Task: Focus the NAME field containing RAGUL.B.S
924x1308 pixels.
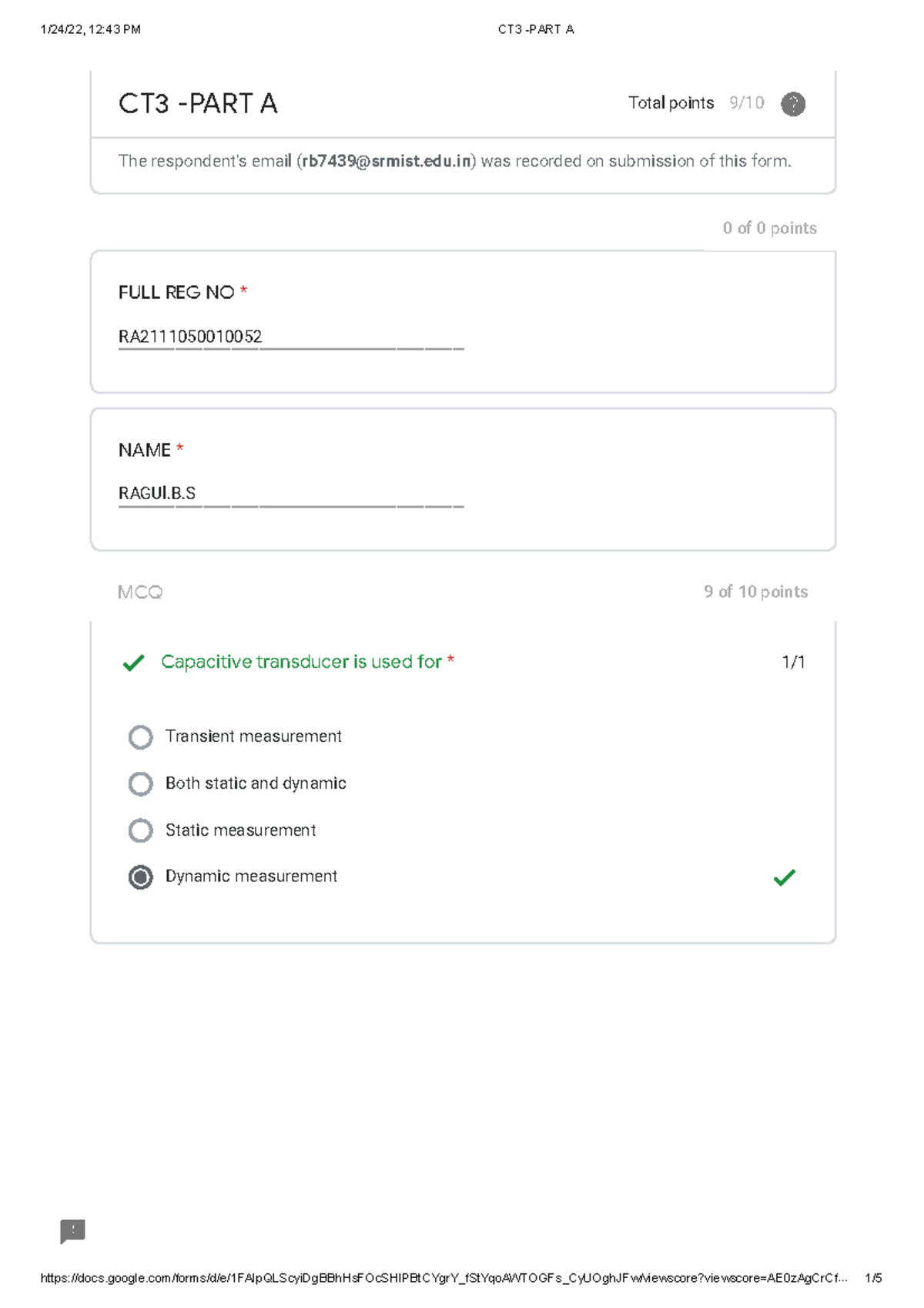Action: click(x=290, y=494)
